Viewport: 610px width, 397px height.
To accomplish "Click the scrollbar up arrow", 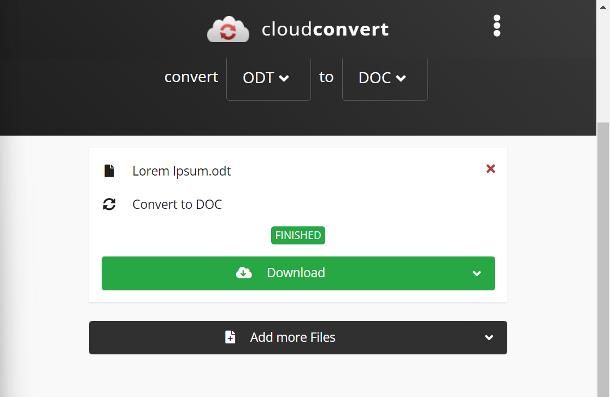I will point(603,7).
